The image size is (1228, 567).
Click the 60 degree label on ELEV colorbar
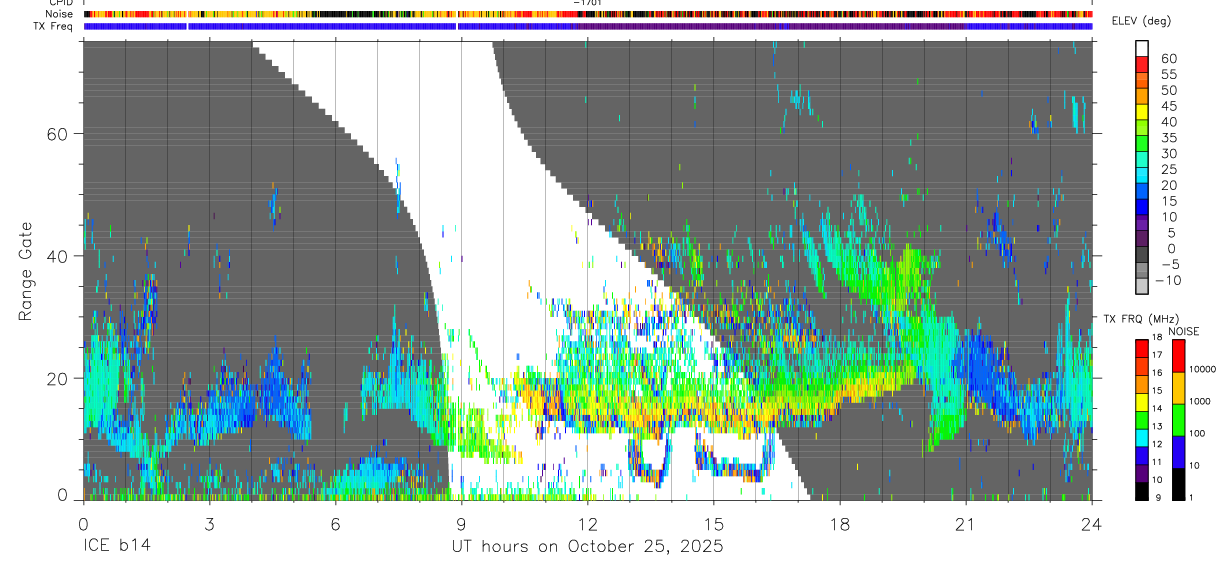coord(1168,58)
